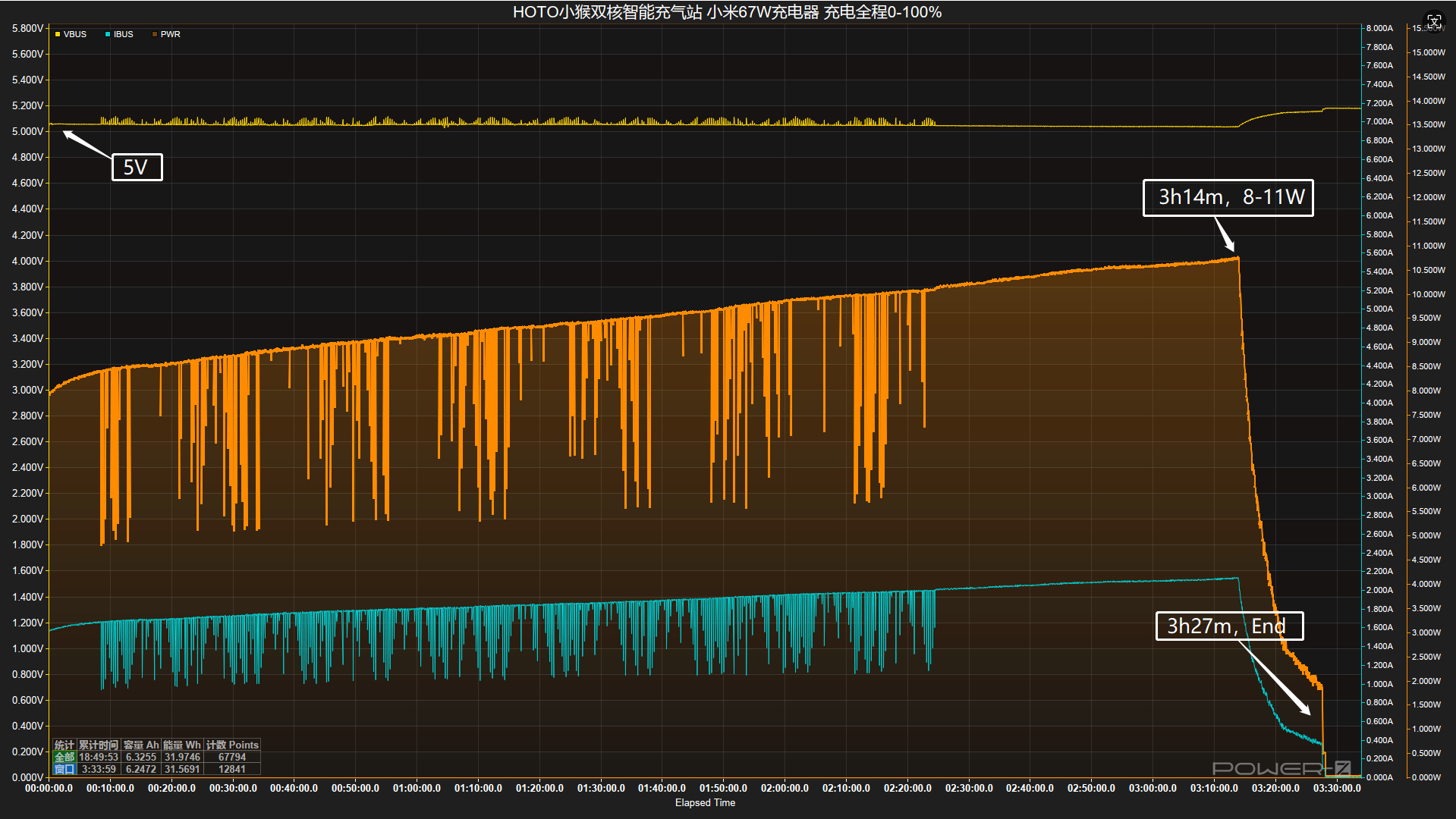The height and width of the screenshot is (819, 1456).
Task: Click the 能量 Wh column header
Action: click(182, 745)
